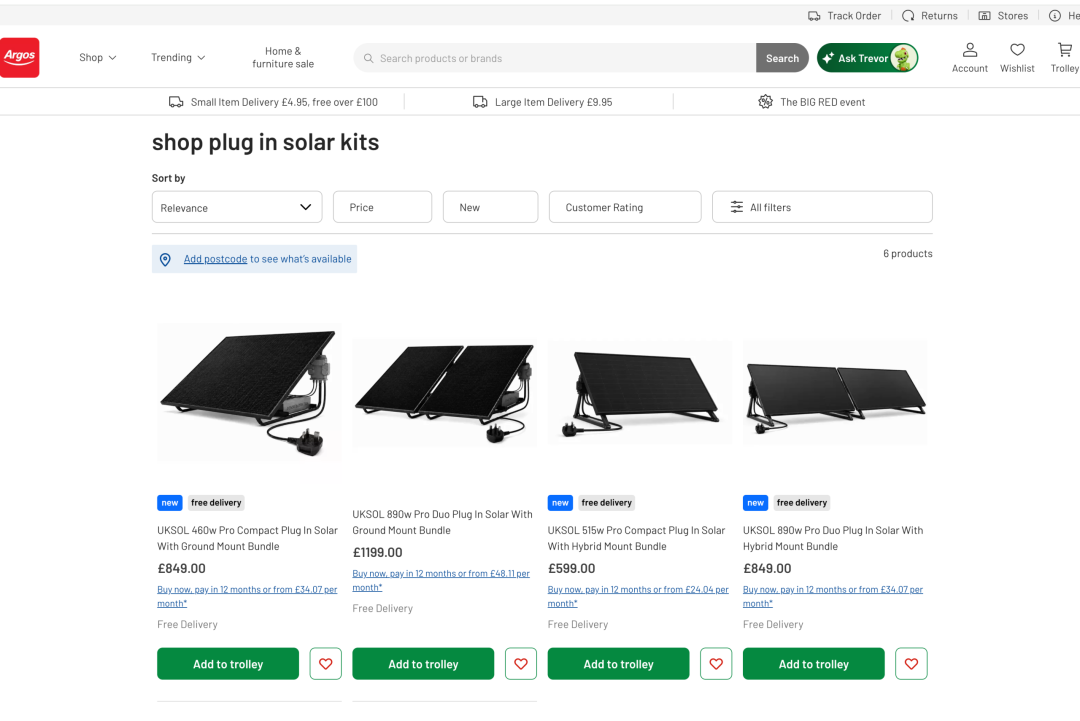Click the postcode location pin icon
This screenshot has width=1080, height=721.
pyautogui.click(x=165, y=260)
